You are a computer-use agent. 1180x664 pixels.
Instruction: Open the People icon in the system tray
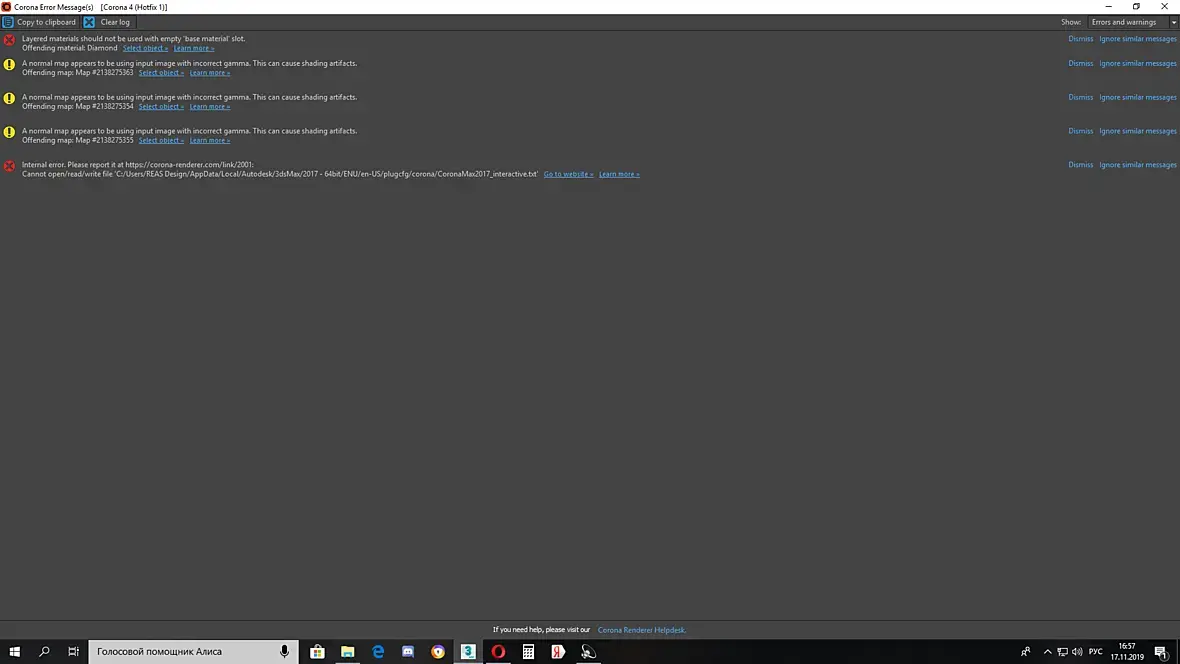[1025, 651]
